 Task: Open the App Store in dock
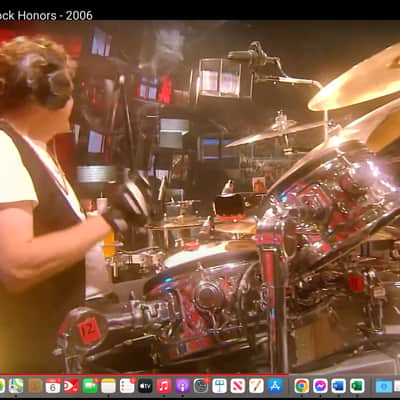pos(275,386)
